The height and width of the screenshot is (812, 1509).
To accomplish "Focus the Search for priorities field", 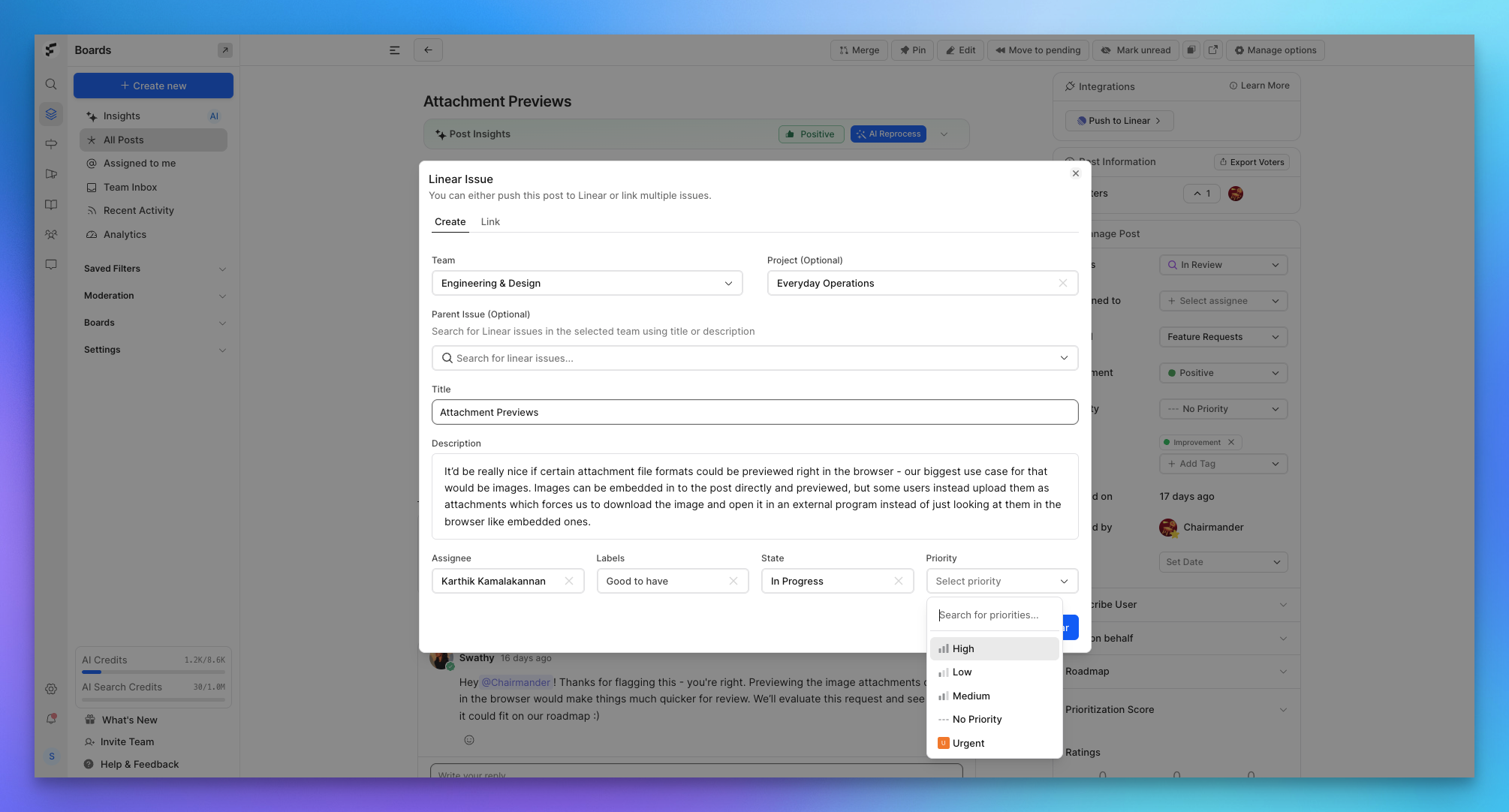I will (x=994, y=615).
